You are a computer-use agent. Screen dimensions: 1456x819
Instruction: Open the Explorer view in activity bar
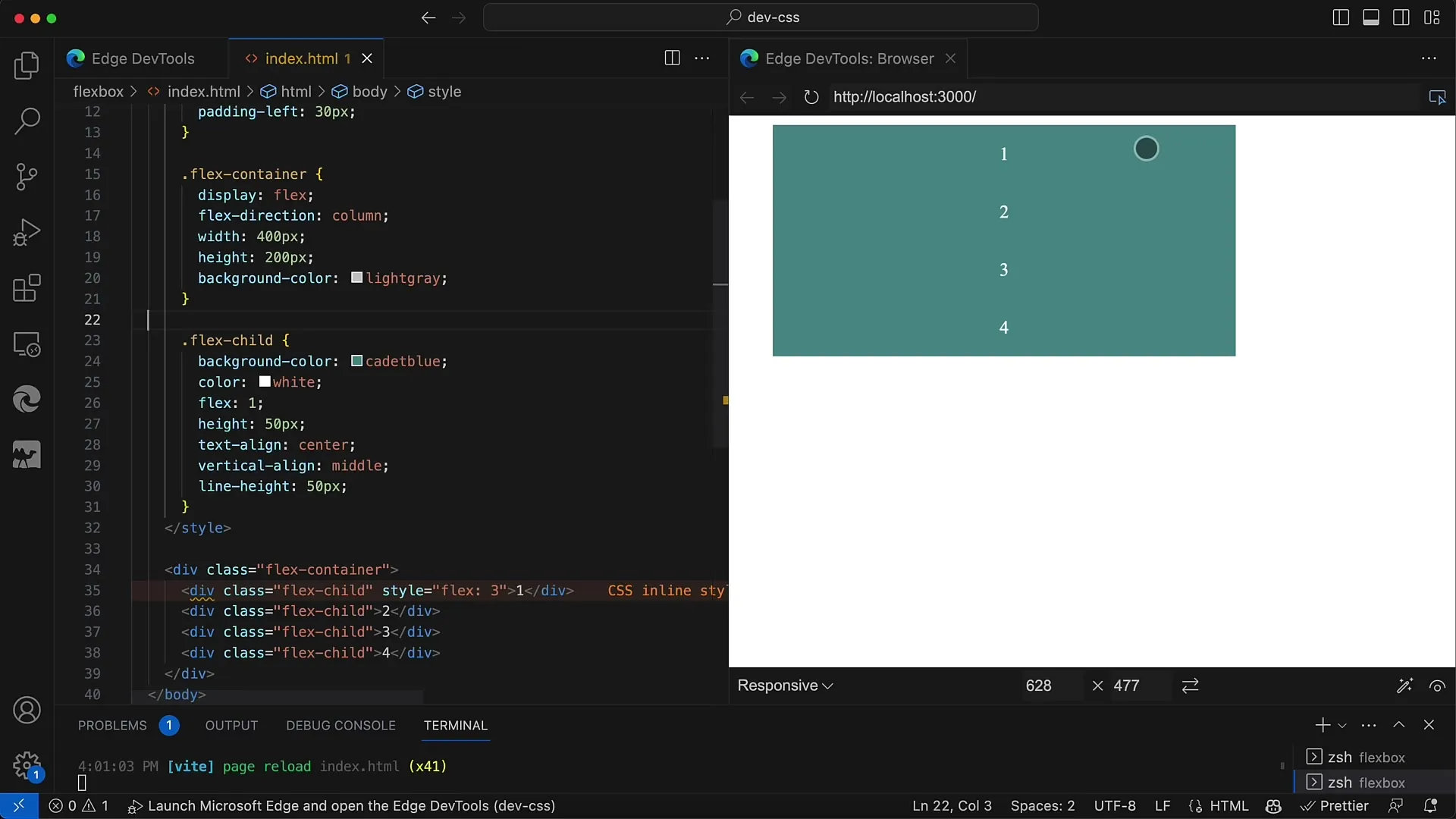coord(27,66)
